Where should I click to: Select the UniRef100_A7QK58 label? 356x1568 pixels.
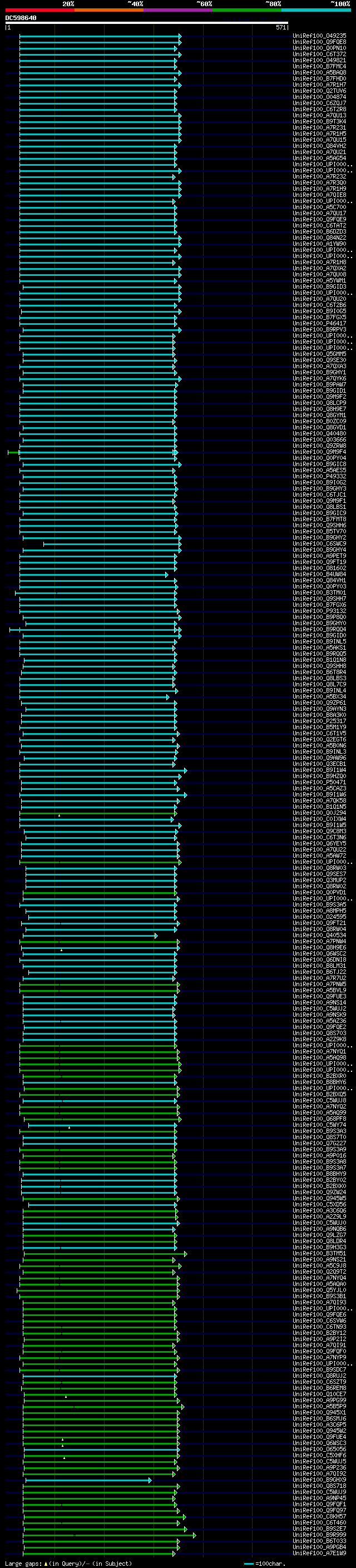click(319, 800)
